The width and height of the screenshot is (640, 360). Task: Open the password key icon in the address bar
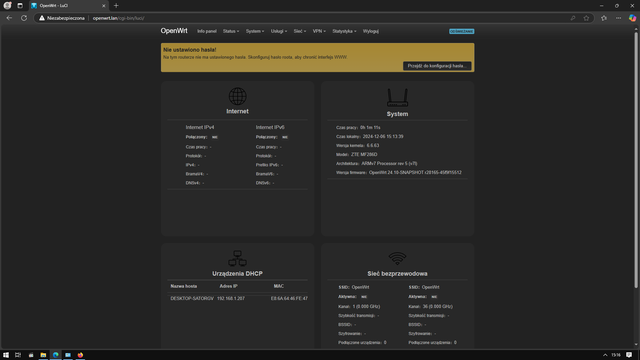(573, 18)
